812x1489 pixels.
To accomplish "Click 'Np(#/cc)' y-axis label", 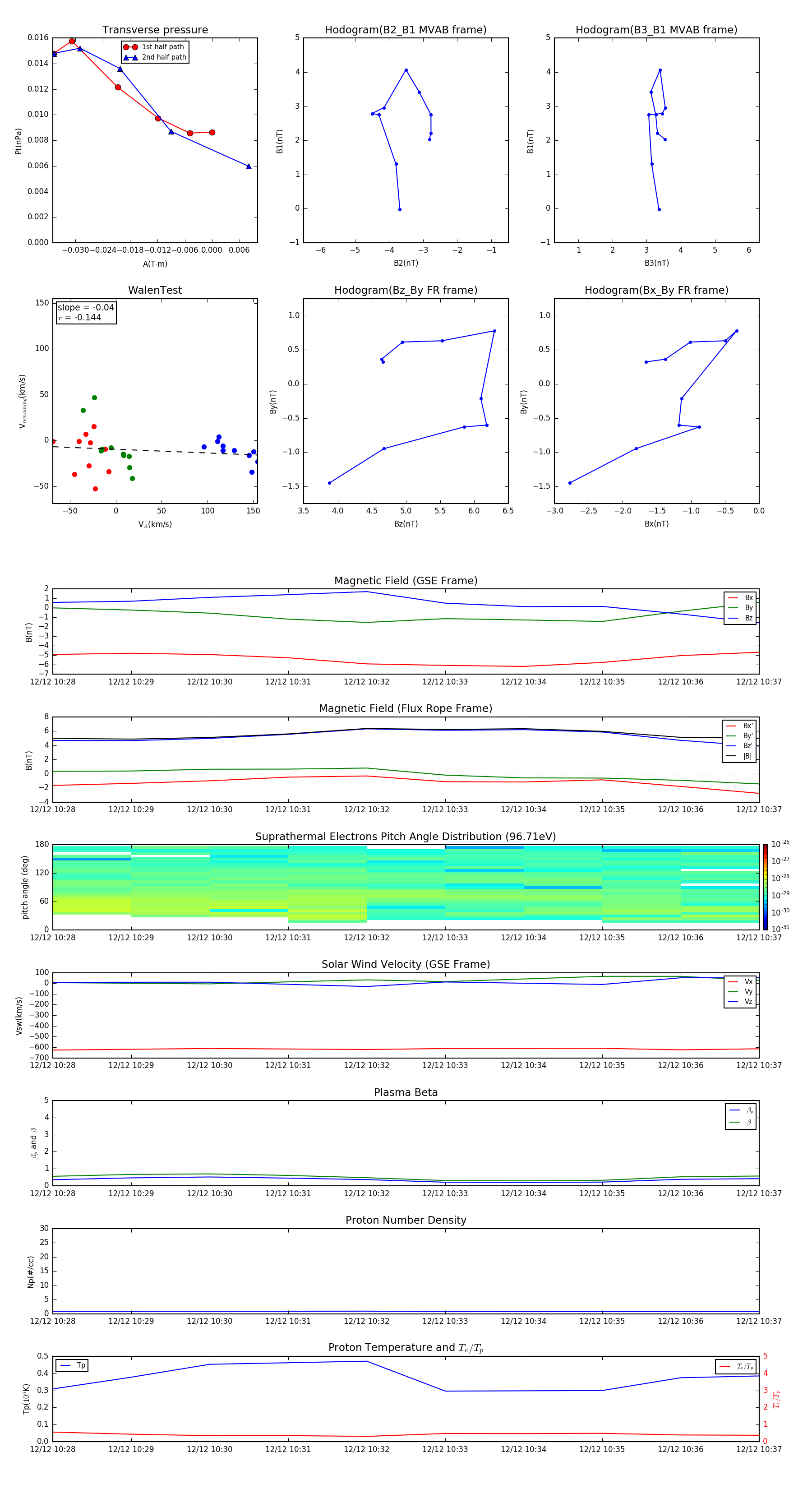I will point(31,1272).
